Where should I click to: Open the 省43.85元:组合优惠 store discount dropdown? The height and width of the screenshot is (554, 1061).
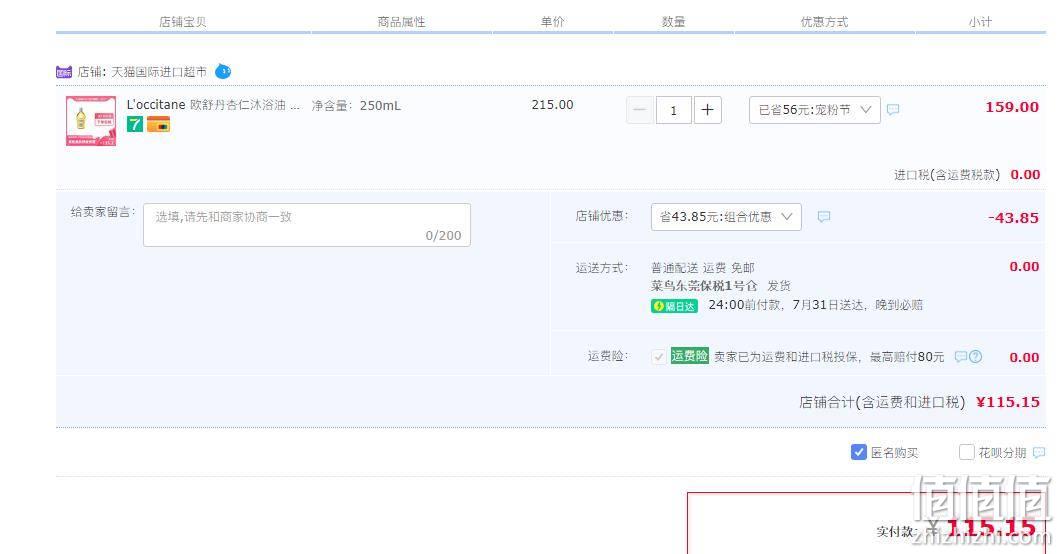726,217
